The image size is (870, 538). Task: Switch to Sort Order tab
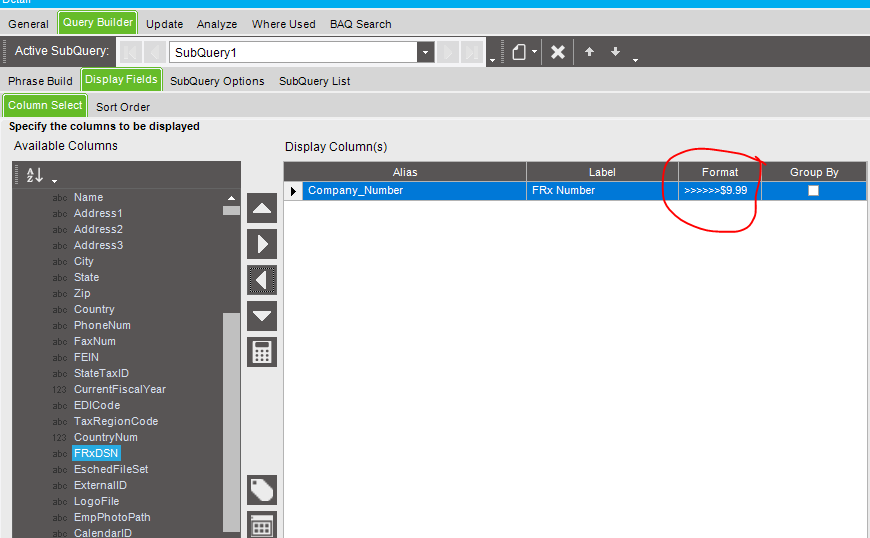123,107
